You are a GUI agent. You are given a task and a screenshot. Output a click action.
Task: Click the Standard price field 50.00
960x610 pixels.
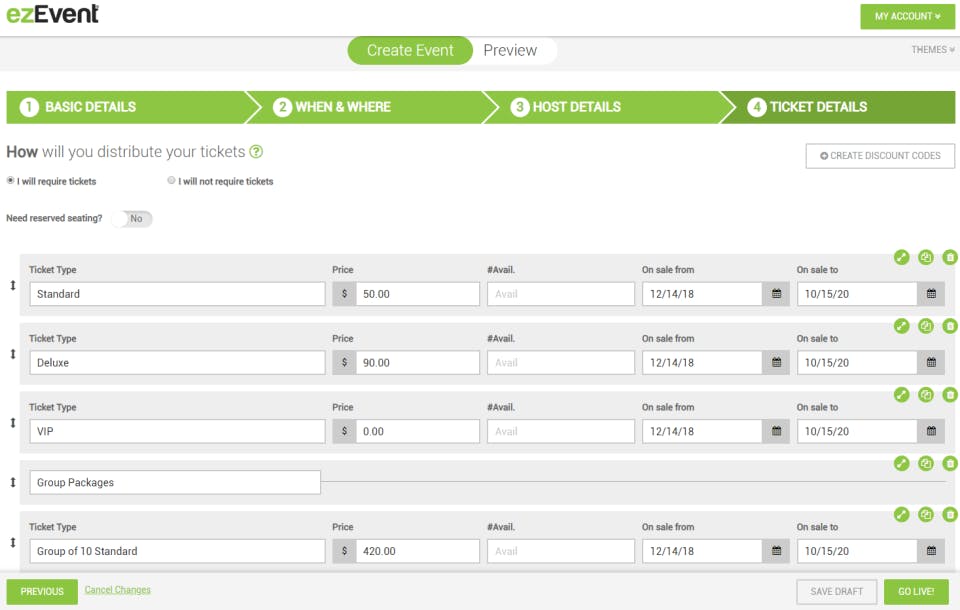point(418,294)
